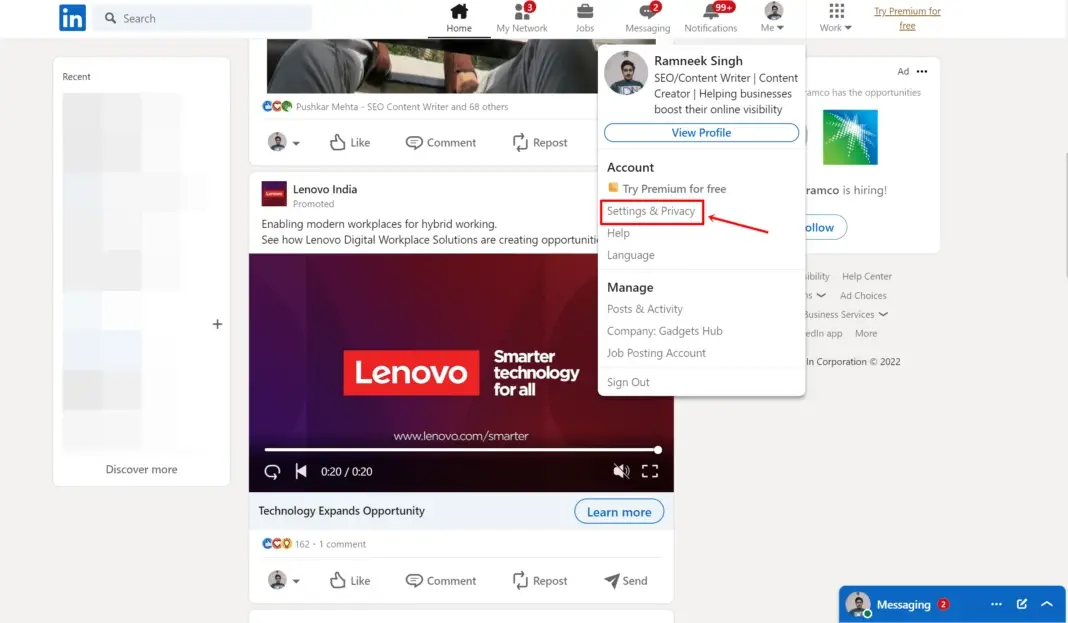
Task: Click Ramneek Singh's profile photo in menu
Action: pos(625,73)
